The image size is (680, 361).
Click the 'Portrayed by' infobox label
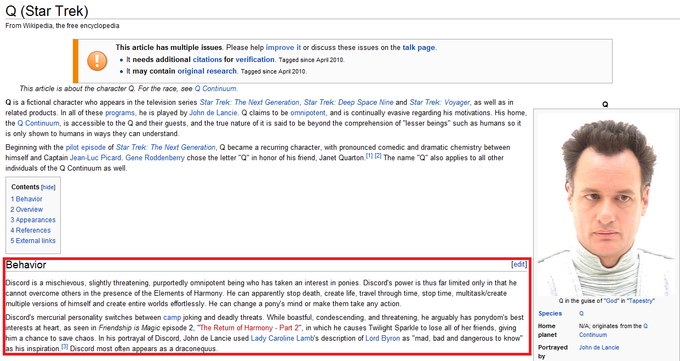point(553,352)
